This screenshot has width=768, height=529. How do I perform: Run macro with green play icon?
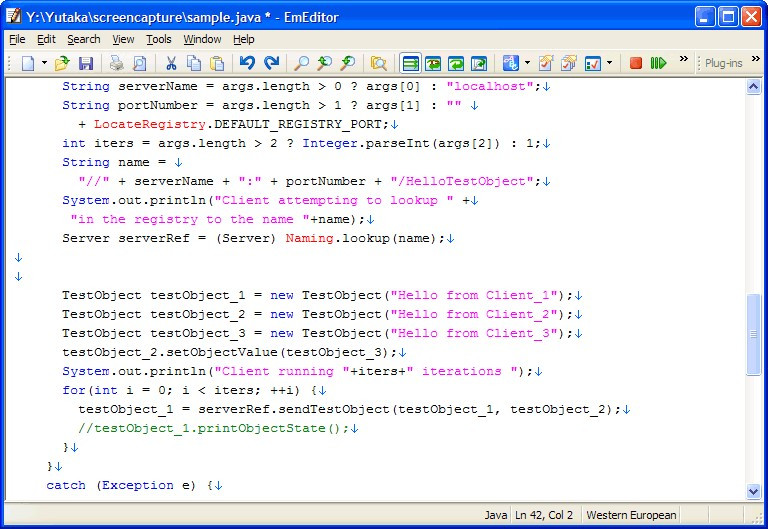(658, 63)
